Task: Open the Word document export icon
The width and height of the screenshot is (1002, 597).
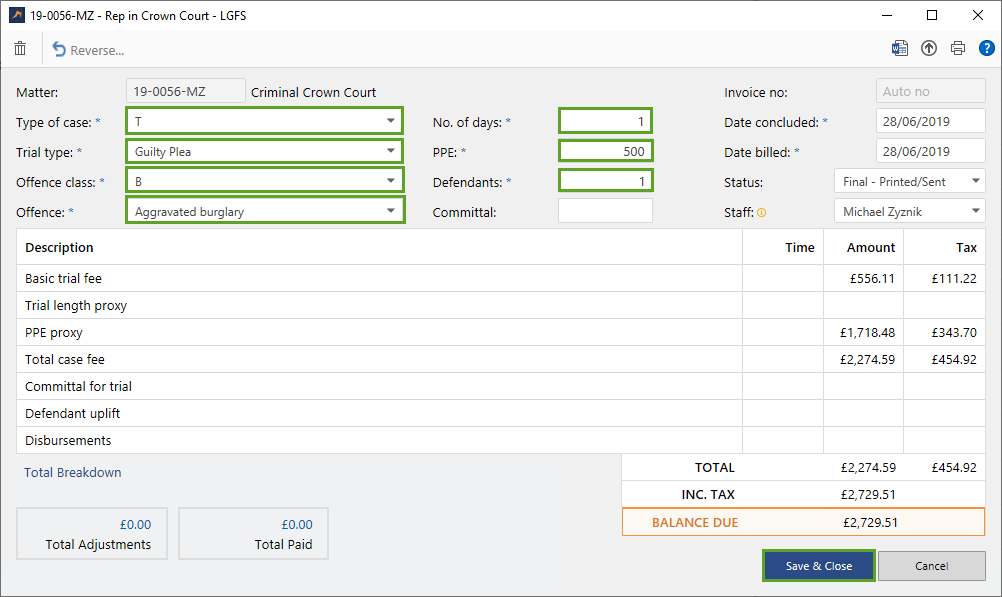Action: click(900, 48)
